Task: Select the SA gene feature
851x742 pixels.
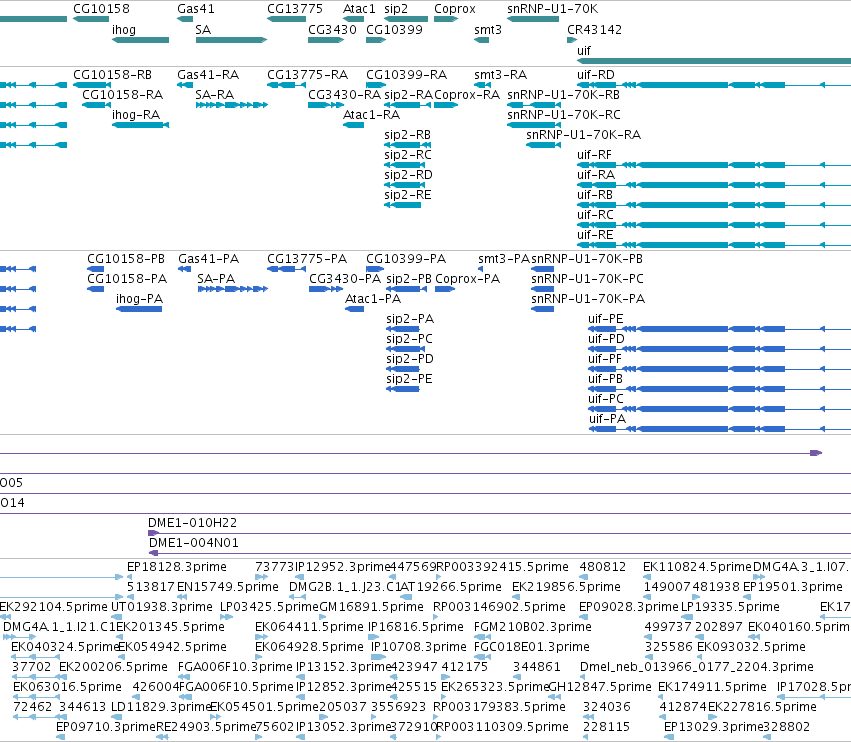Action: click(x=231, y=40)
